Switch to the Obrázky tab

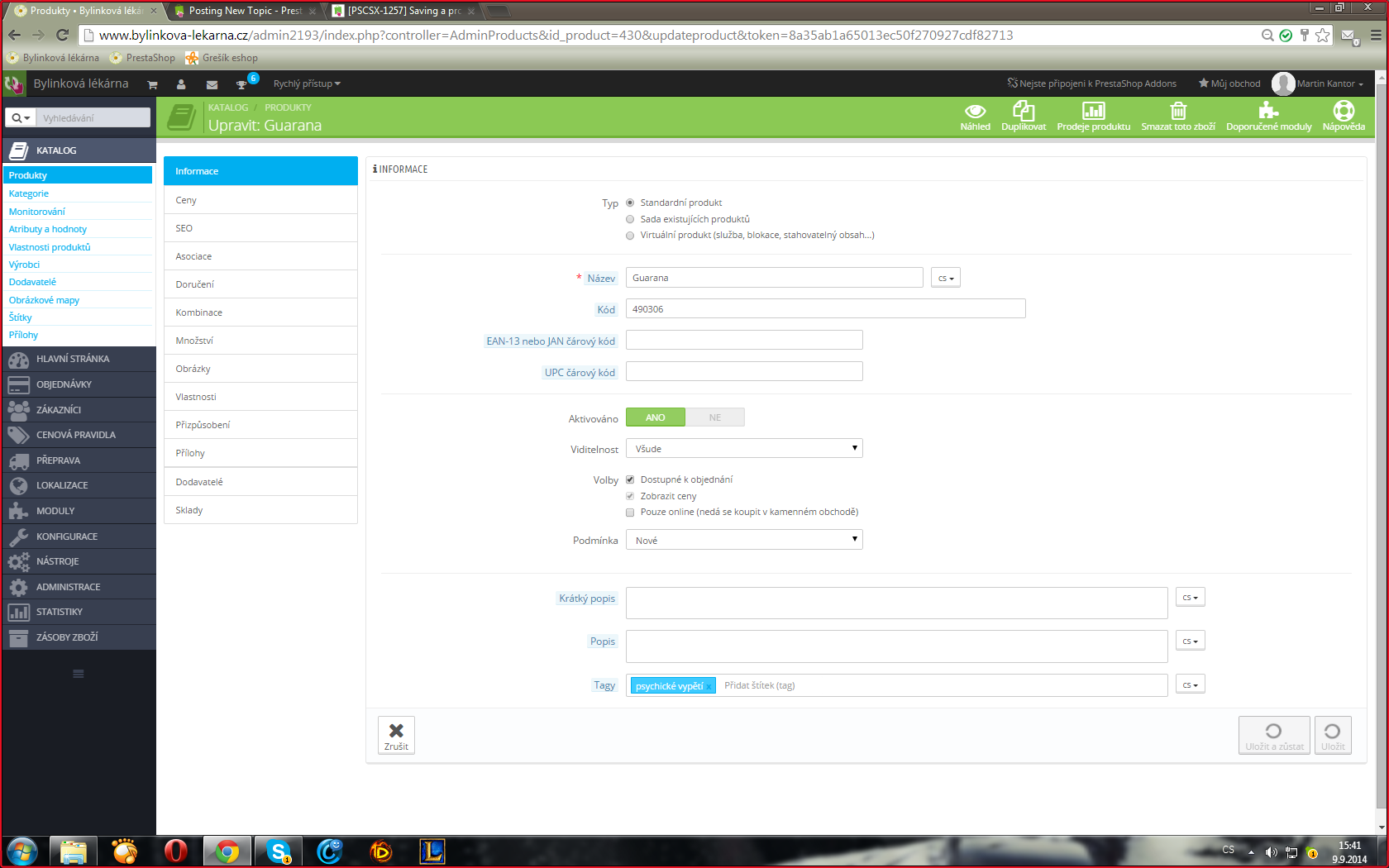(260, 369)
